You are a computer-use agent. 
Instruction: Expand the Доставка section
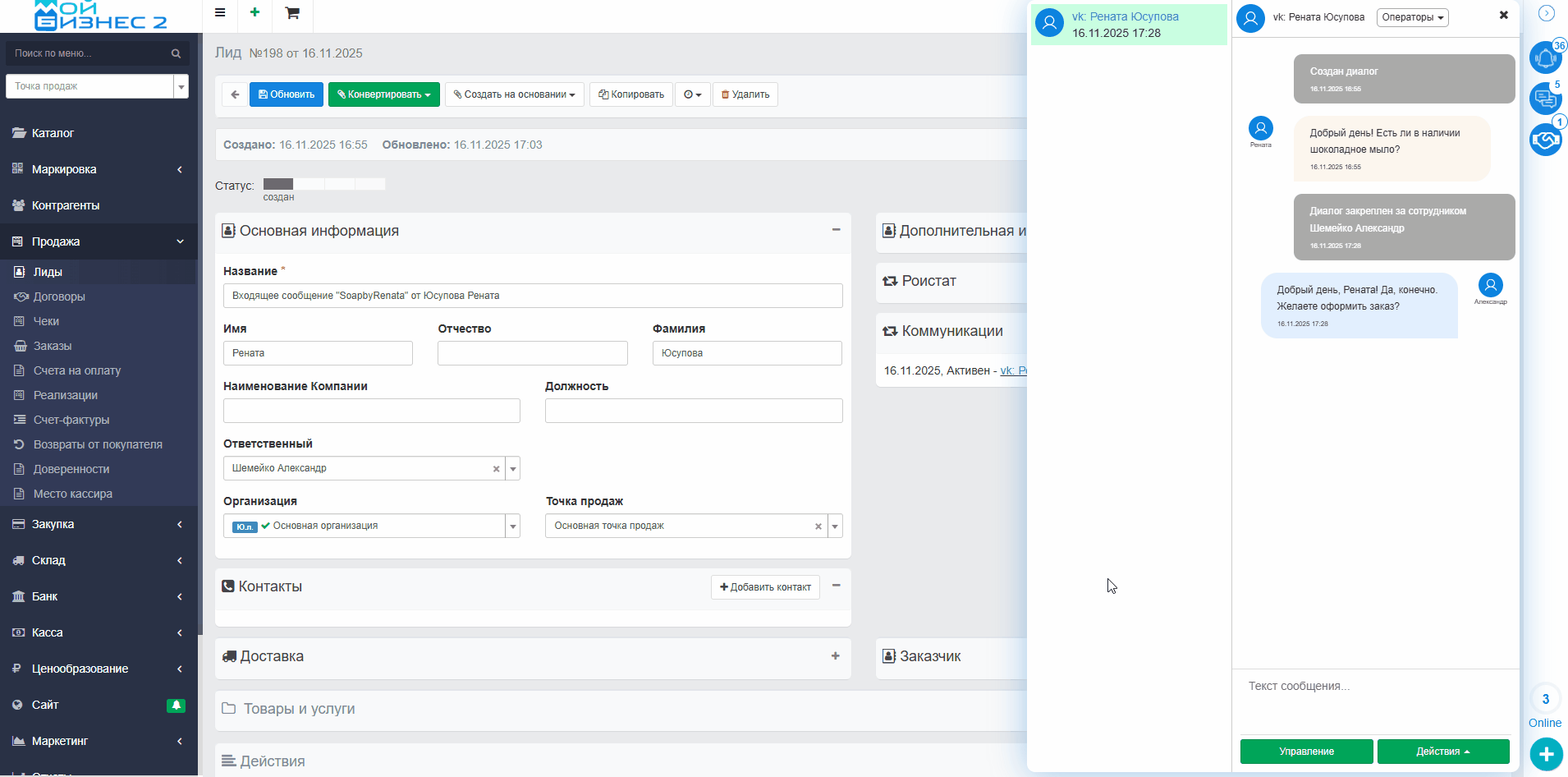[835, 656]
